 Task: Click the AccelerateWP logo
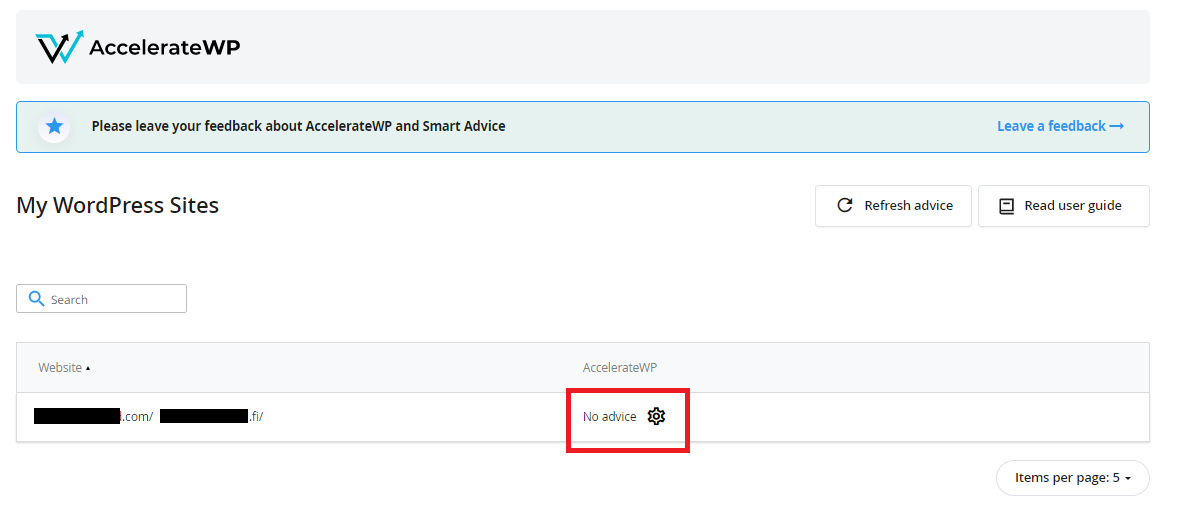[138, 47]
